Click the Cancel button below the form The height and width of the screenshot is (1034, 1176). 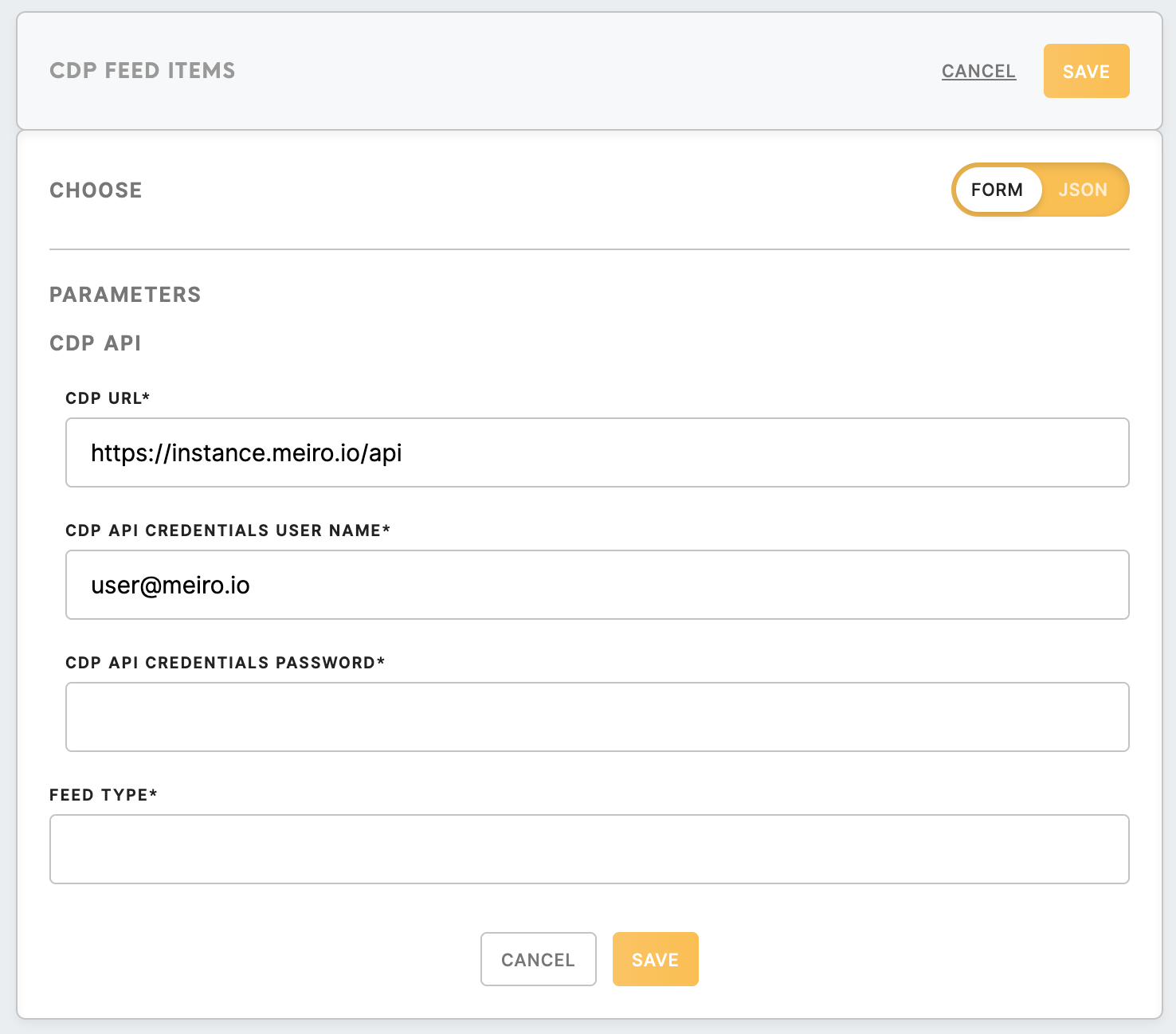538,959
